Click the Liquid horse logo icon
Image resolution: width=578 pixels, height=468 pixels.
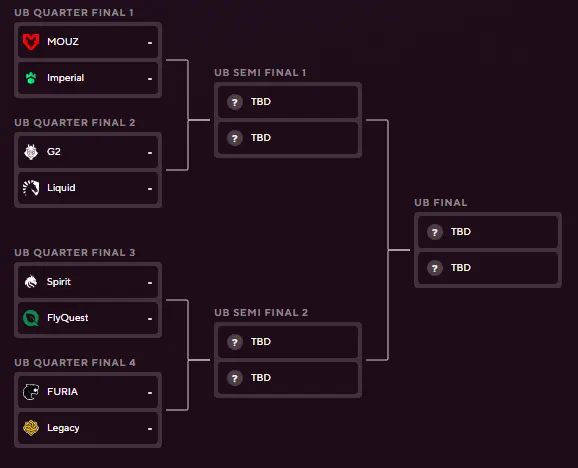click(x=31, y=188)
